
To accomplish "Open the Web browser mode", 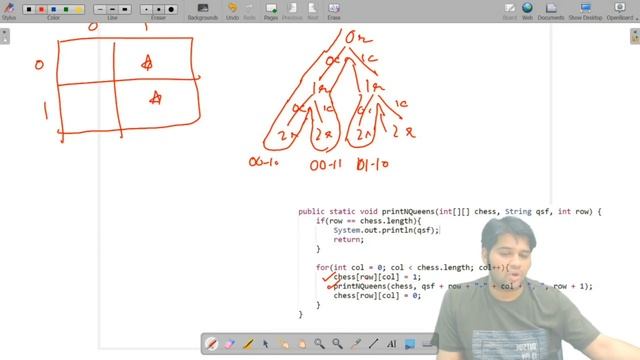I will point(527,11).
